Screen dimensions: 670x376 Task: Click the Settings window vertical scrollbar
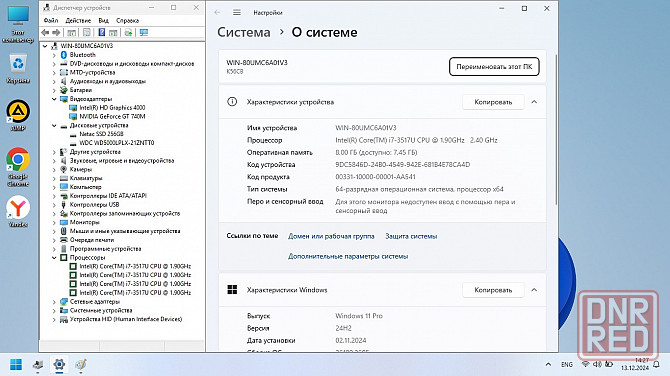pyautogui.click(x=556, y=129)
